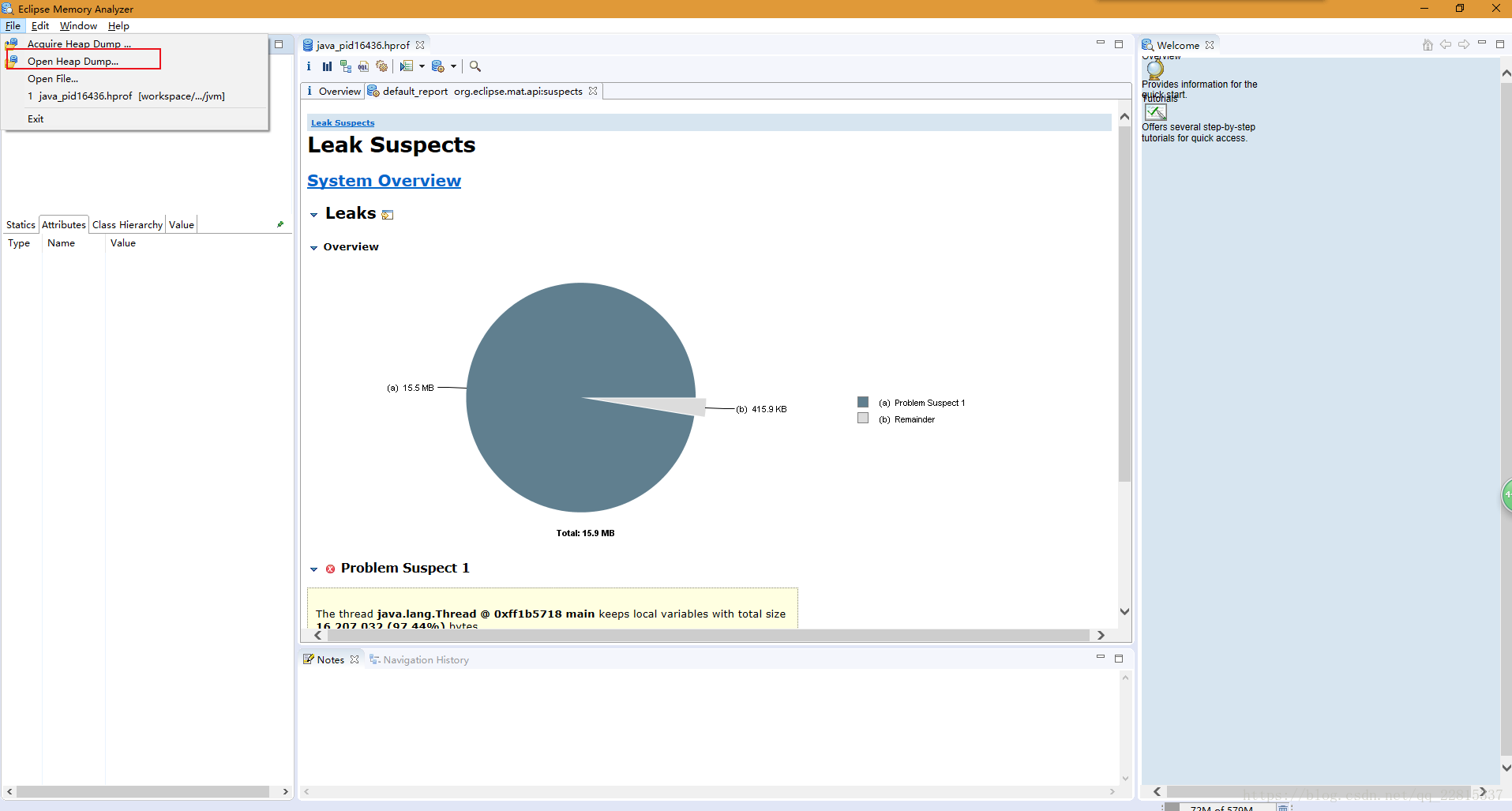
Task: Open the Edit menu
Action: coord(40,26)
